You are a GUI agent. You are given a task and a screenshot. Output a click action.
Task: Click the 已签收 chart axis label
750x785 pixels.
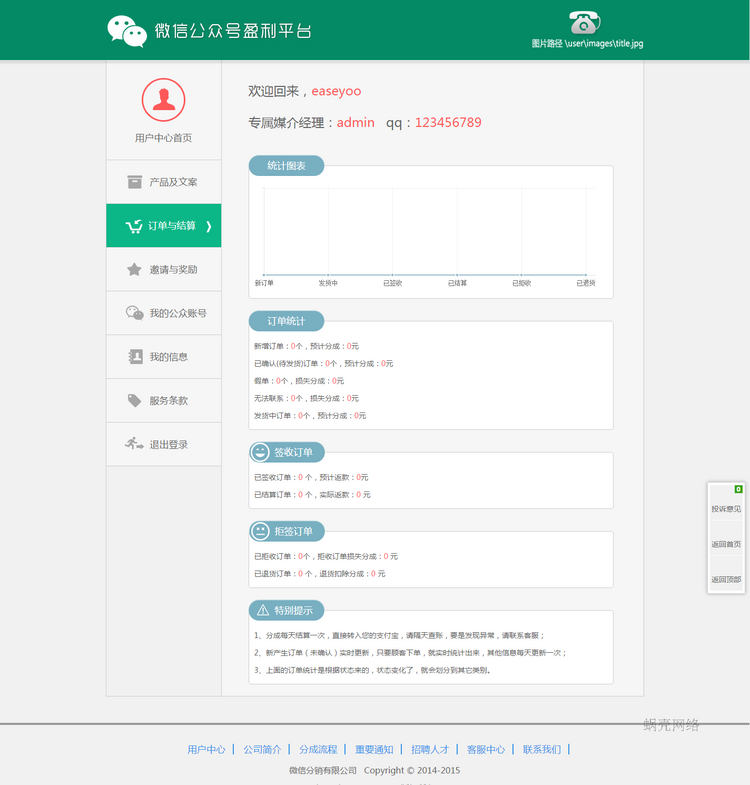coord(393,283)
